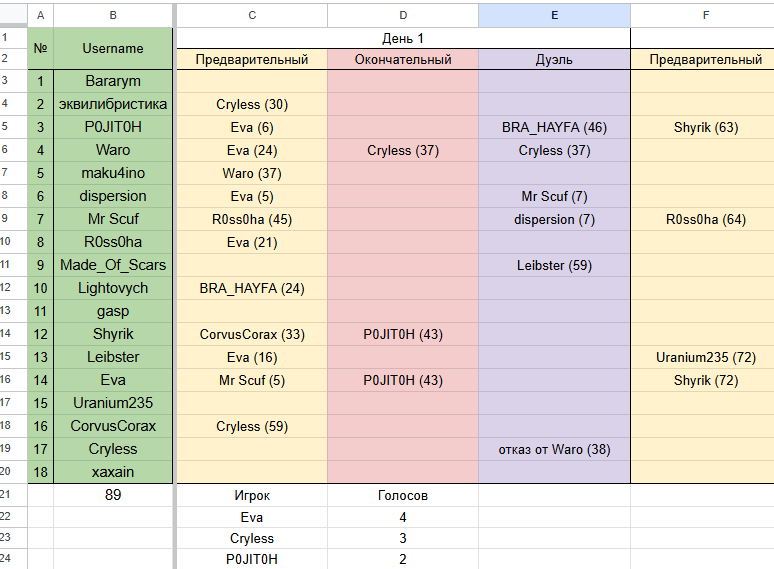Image resolution: width=774 pixels, height=569 pixels.
Task: Click the cell with отказ от Waro (38)
Action: (x=554, y=449)
